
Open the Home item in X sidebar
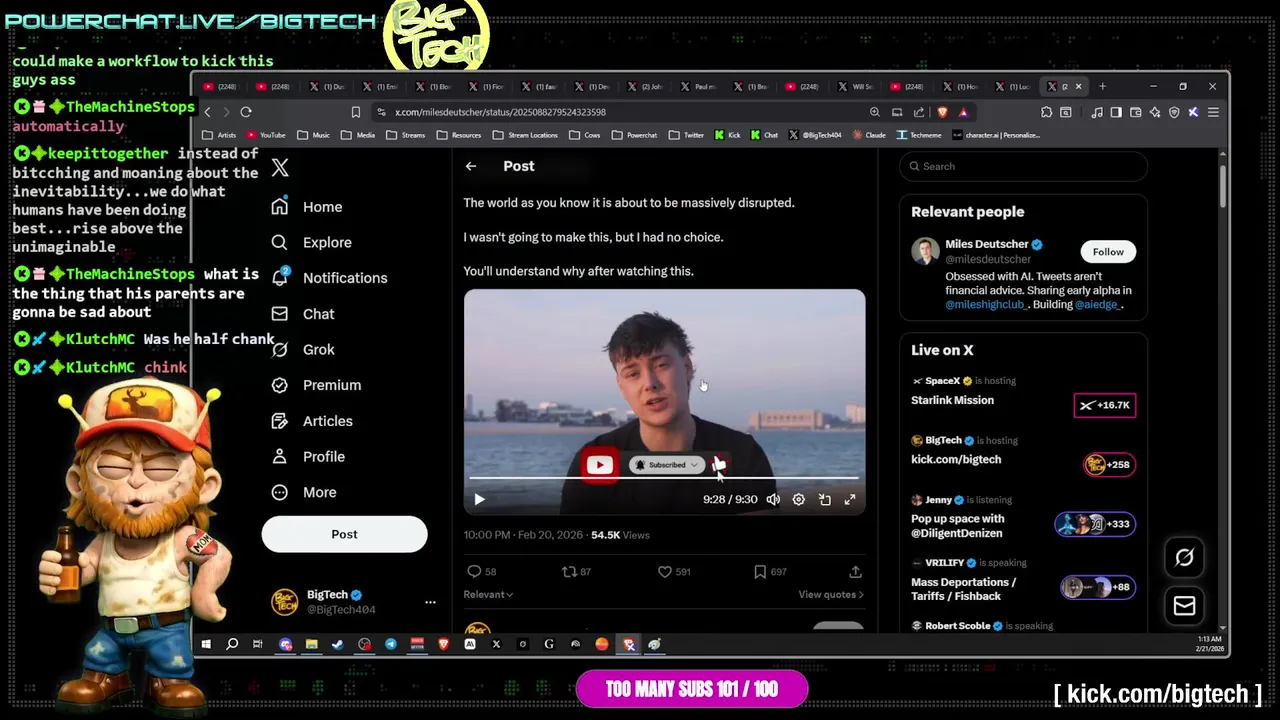(307, 207)
